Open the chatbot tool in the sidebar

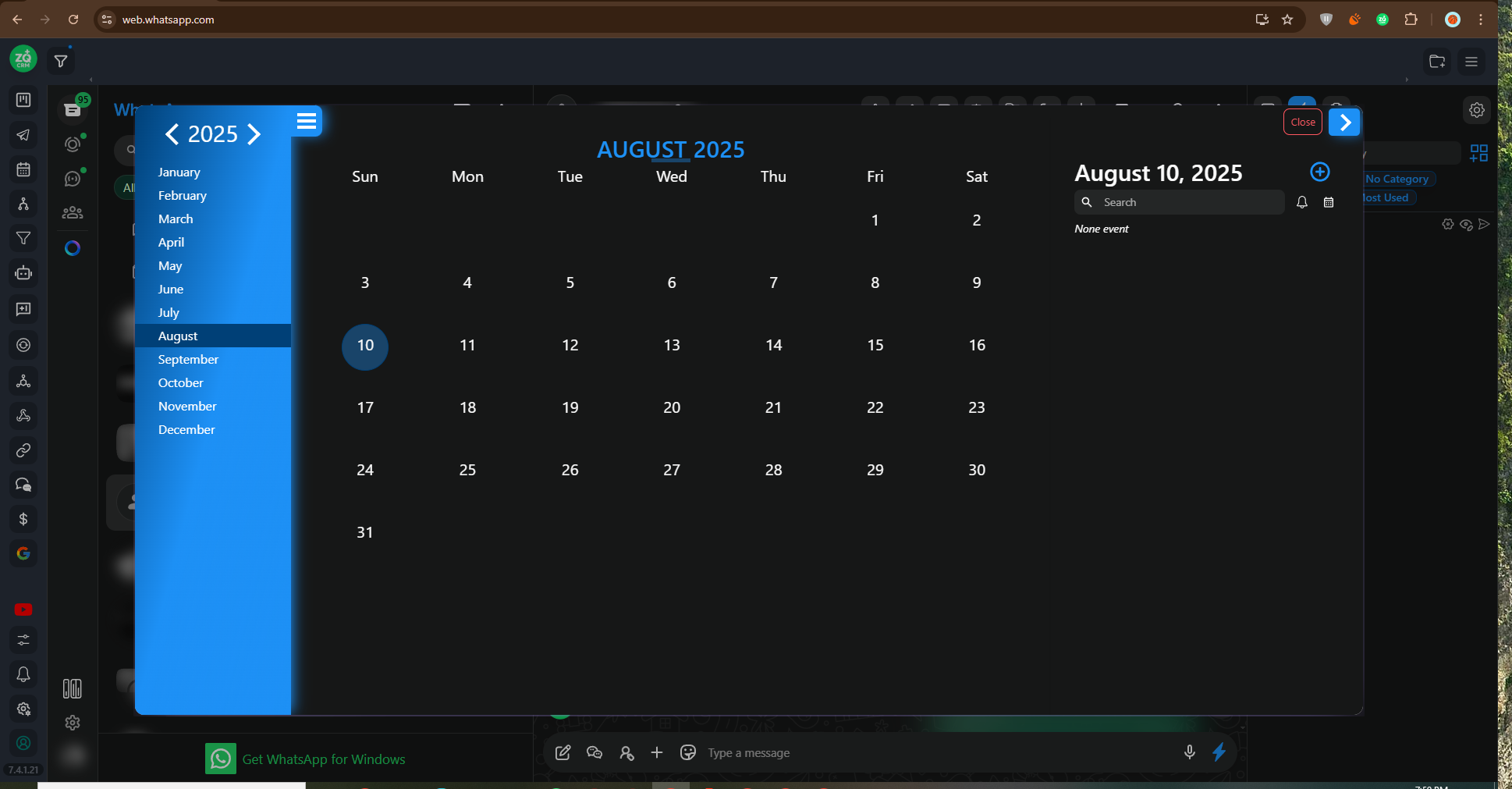pyautogui.click(x=23, y=273)
